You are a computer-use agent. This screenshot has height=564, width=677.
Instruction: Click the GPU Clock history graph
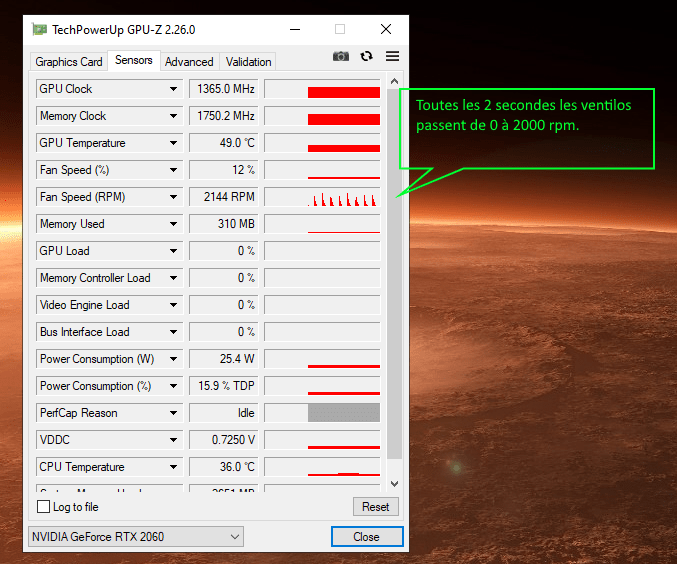[322, 89]
